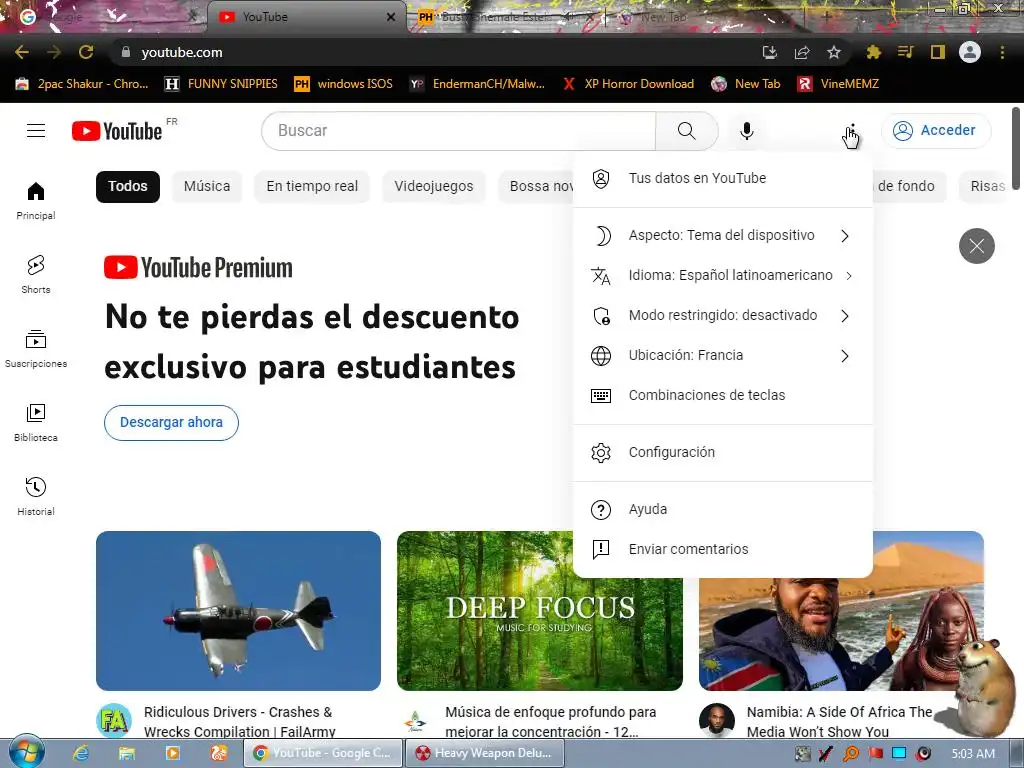Click the magnifier search button

click(x=686, y=131)
